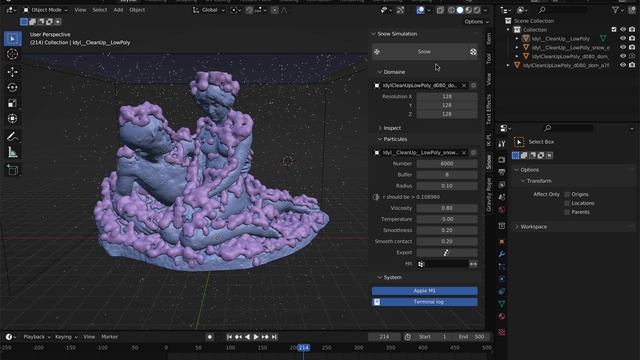This screenshot has width=640, height=360.
Task: Toggle snapping magnet in header
Action: point(249,10)
